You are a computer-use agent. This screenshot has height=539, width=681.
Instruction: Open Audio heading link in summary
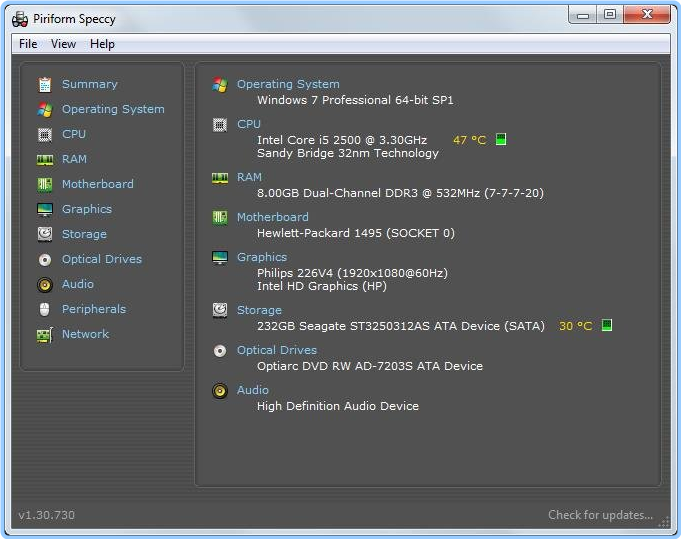point(253,390)
